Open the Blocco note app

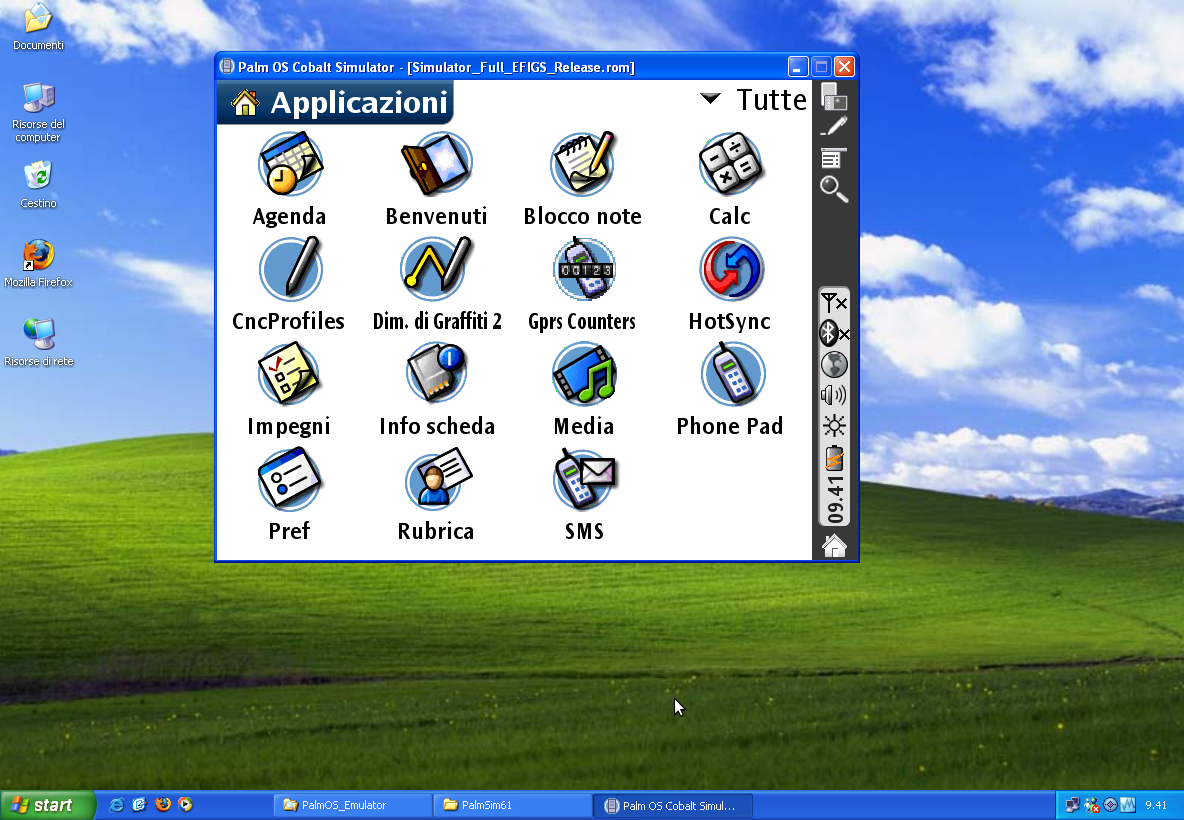click(x=583, y=165)
